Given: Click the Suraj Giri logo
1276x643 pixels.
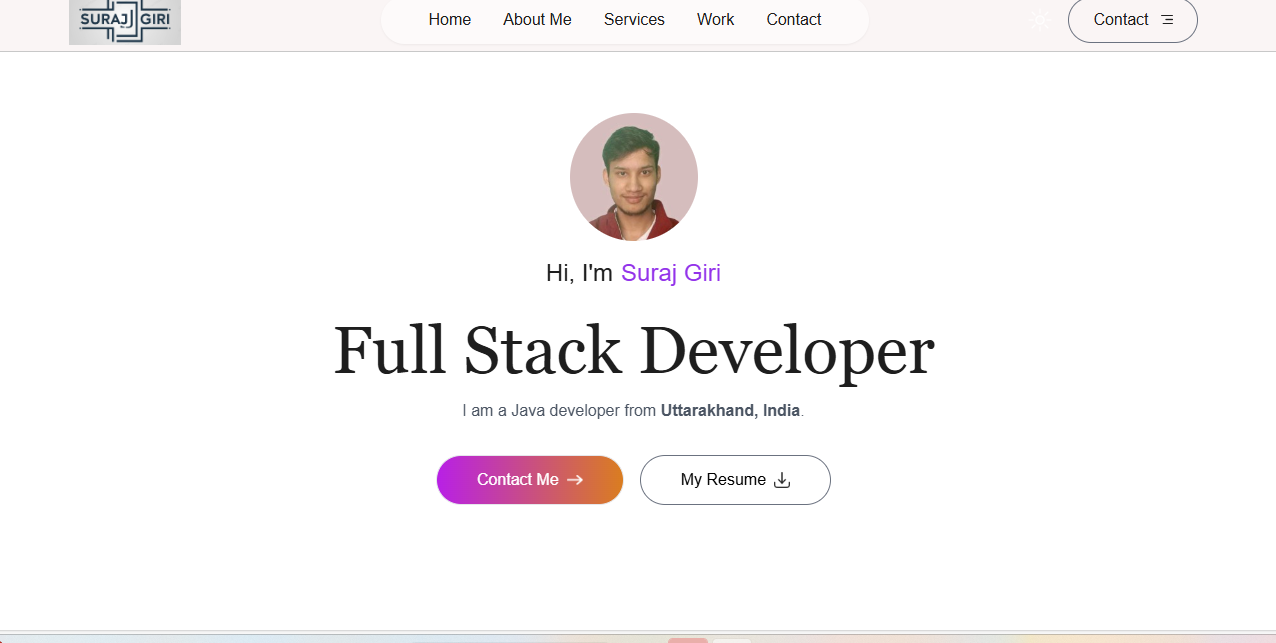Looking at the screenshot, I should 125,22.
